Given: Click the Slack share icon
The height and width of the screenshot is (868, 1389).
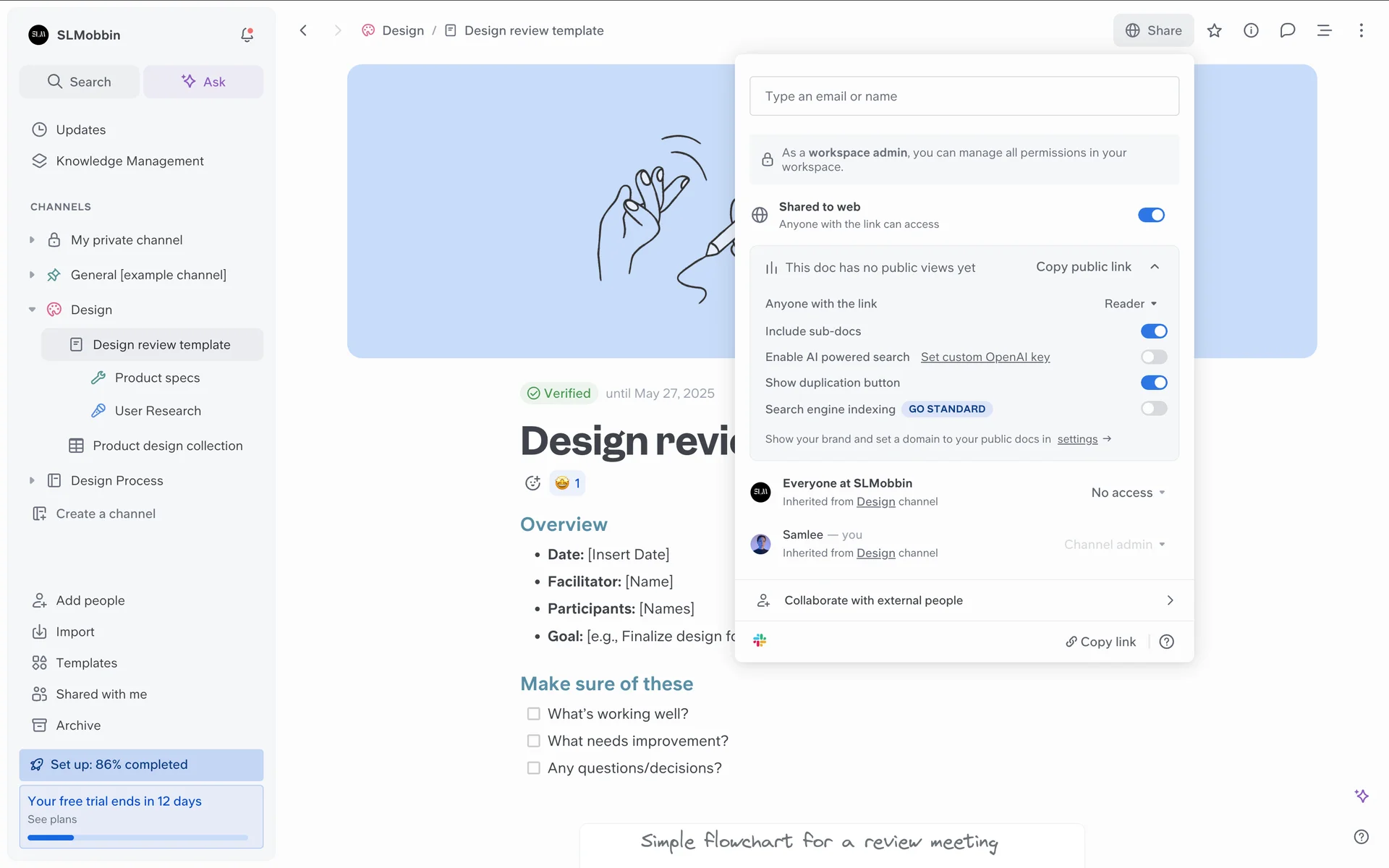Looking at the screenshot, I should coord(760,641).
